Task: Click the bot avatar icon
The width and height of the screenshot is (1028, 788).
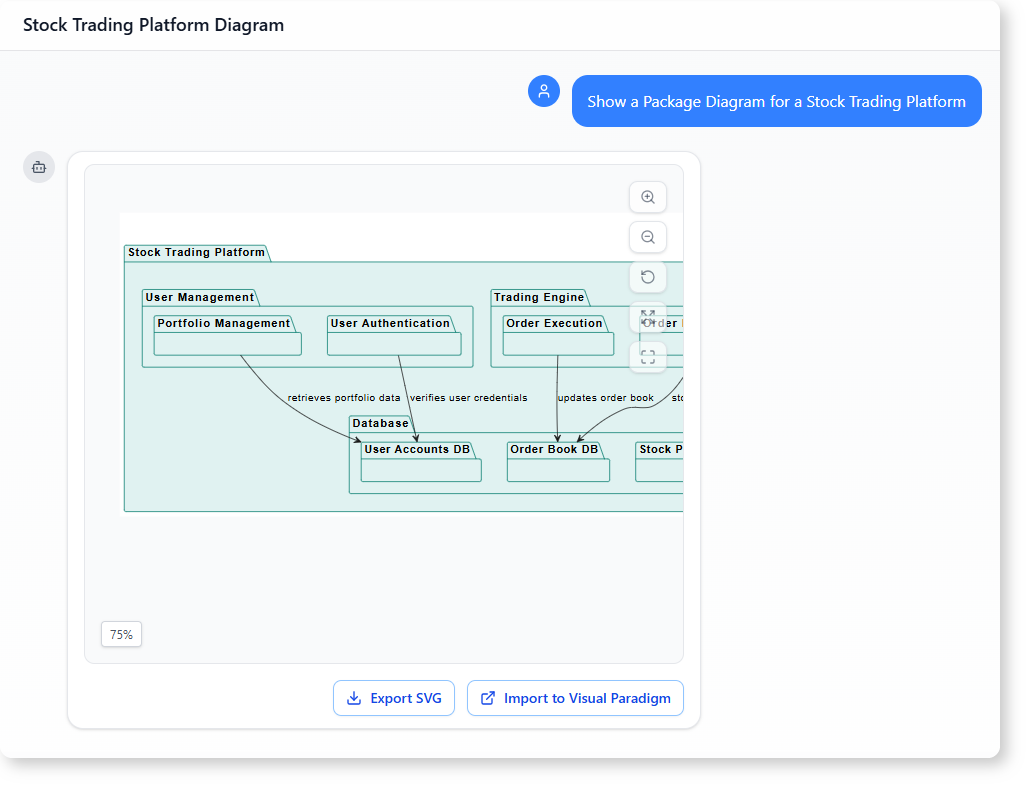Action: [39, 167]
